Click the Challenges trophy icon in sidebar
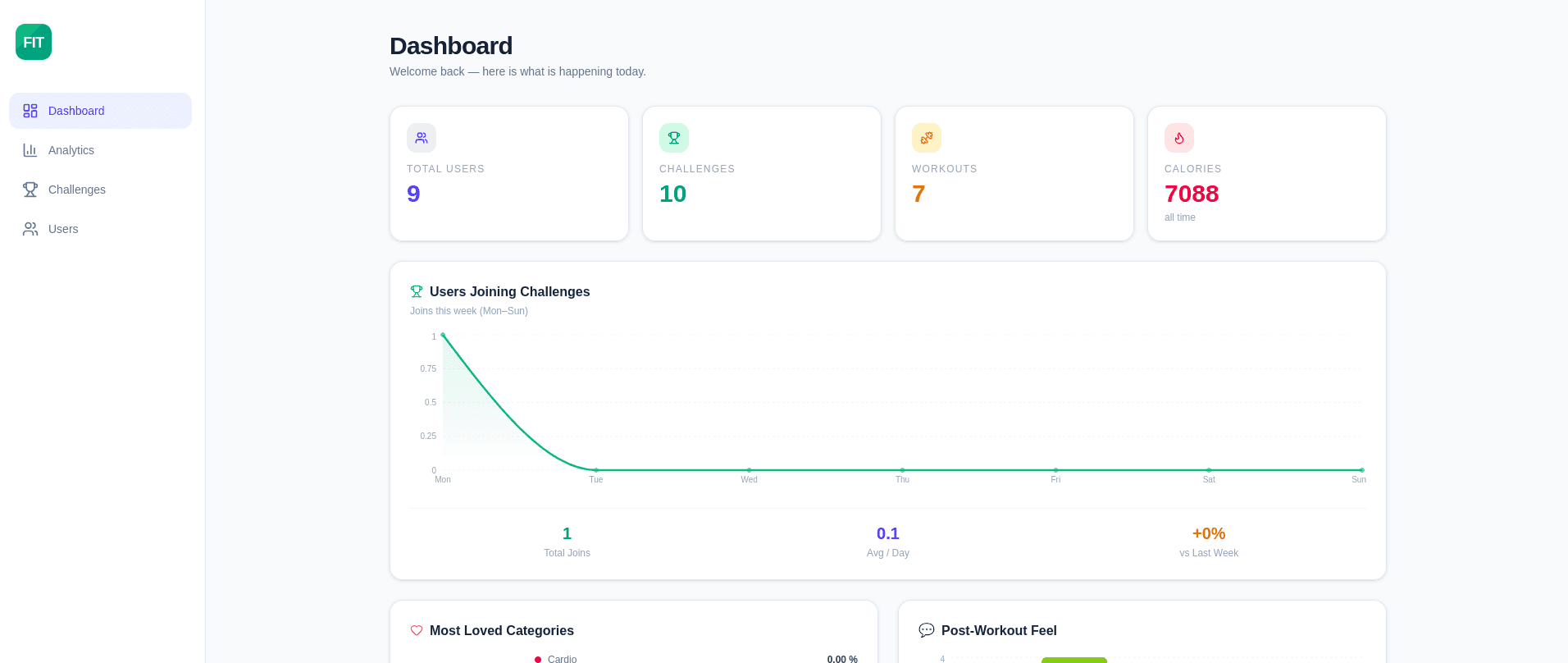The height and width of the screenshot is (663, 1568). 30,190
